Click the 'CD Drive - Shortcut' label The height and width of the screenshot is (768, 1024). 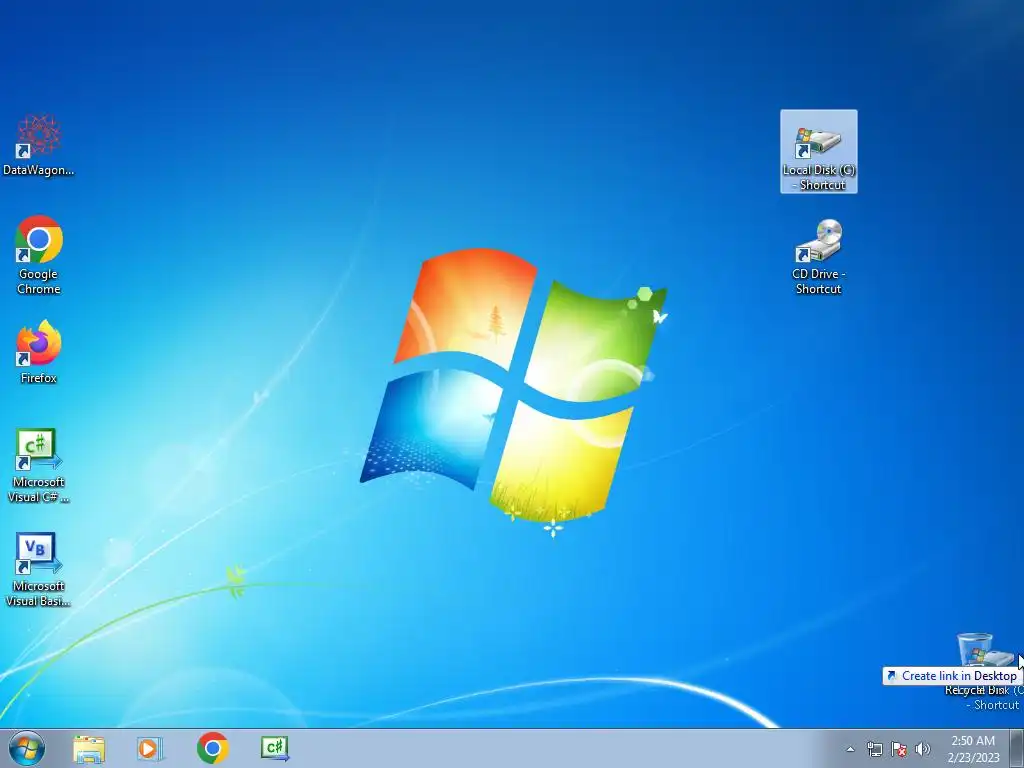click(x=818, y=281)
